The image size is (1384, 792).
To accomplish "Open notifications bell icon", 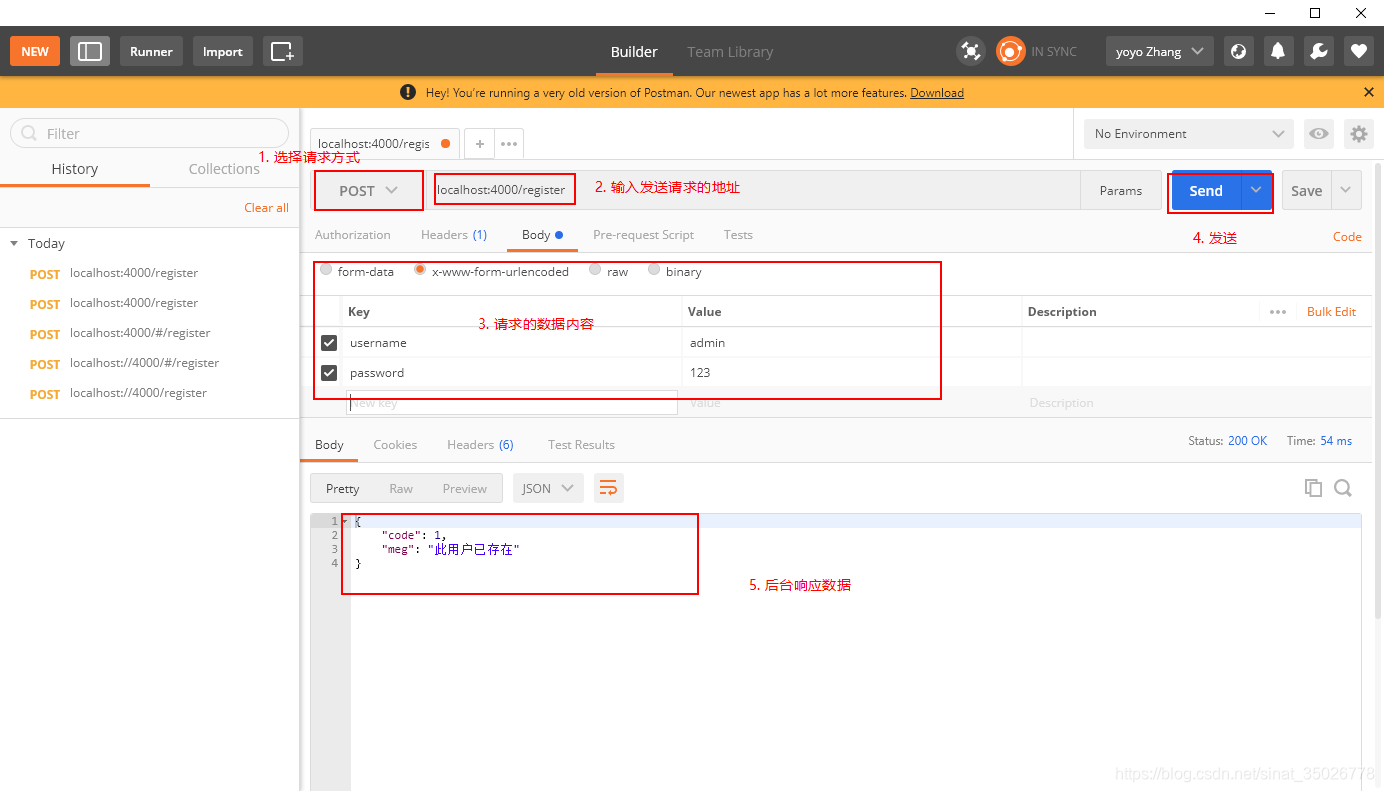I will tap(1278, 51).
